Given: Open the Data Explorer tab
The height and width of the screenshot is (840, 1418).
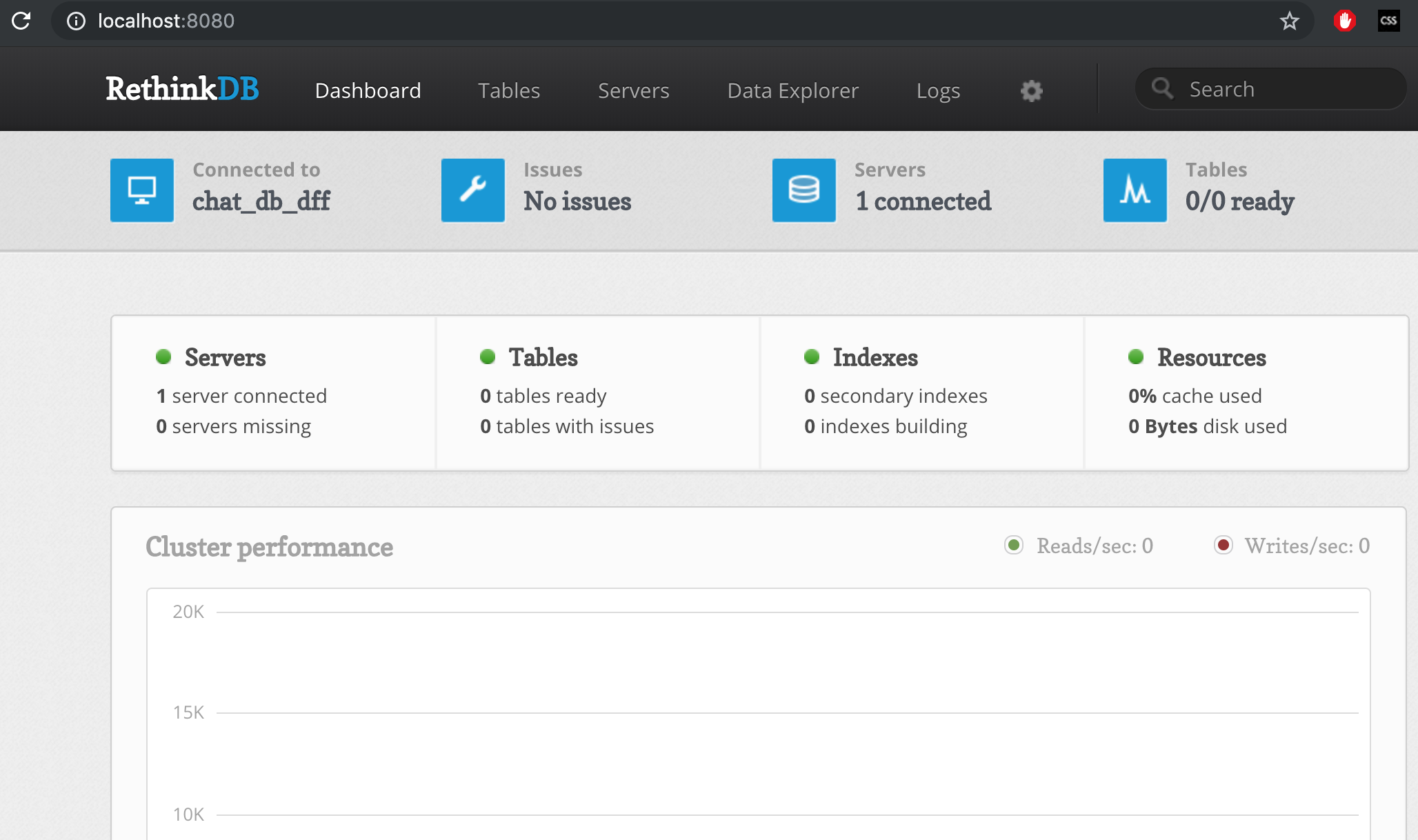Looking at the screenshot, I should [792, 90].
